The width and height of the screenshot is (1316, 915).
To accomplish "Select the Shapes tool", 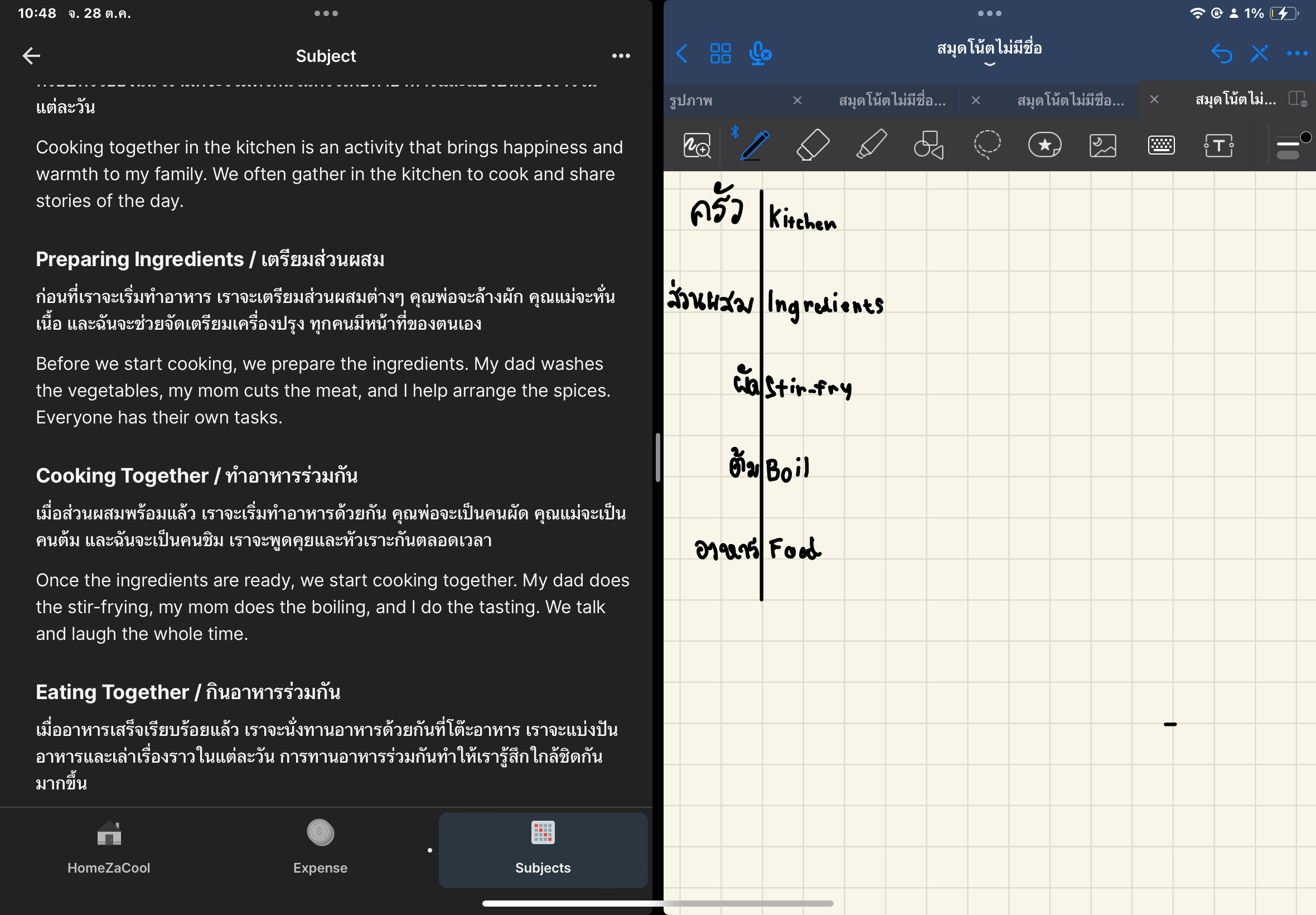I will coord(928,145).
